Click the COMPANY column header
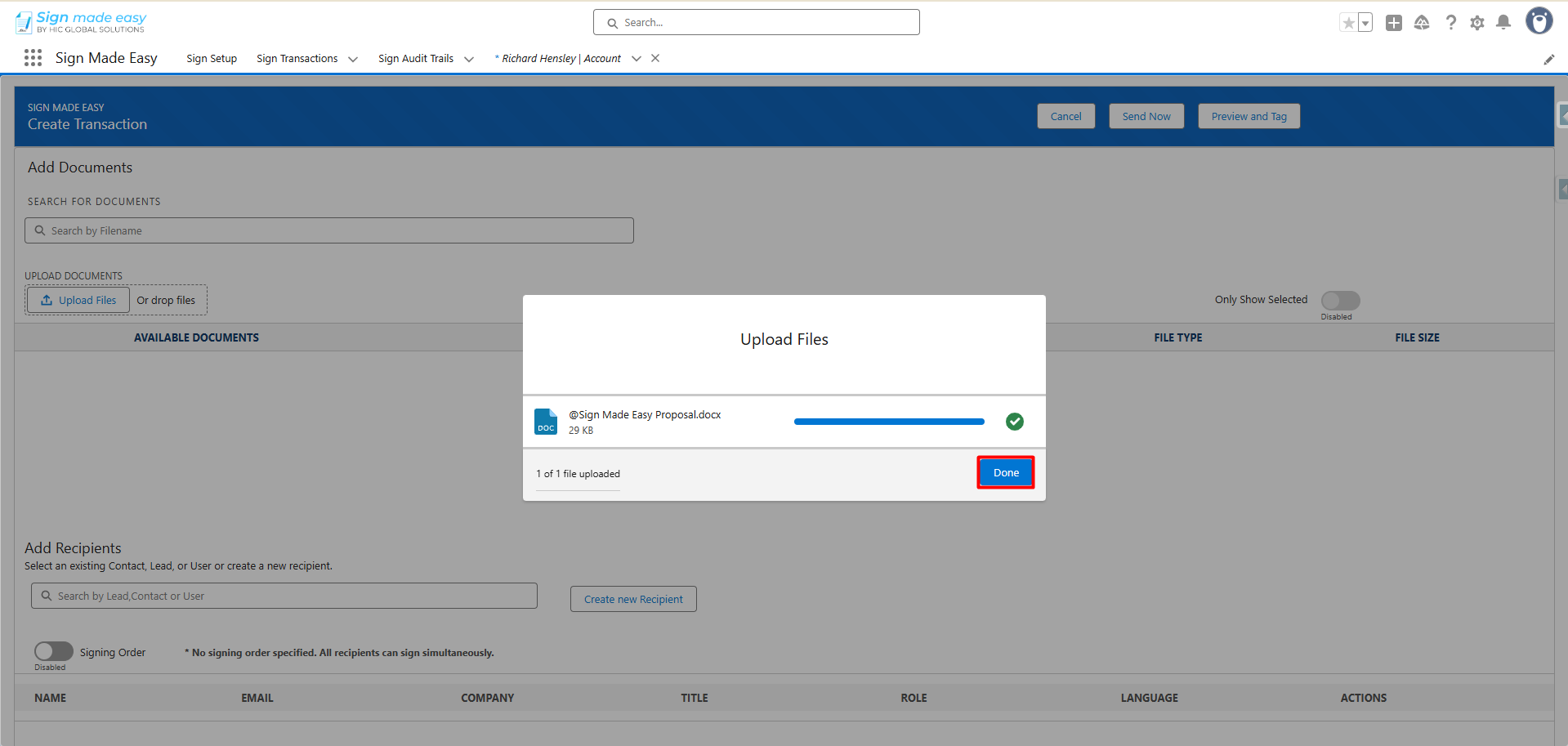 pyautogui.click(x=488, y=698)
